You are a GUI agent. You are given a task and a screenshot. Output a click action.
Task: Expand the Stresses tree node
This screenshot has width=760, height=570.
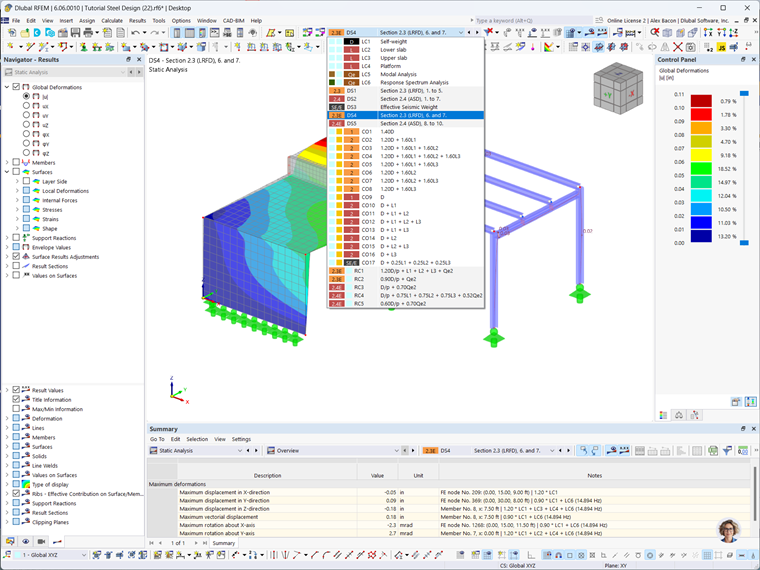[x=17, y=209]
